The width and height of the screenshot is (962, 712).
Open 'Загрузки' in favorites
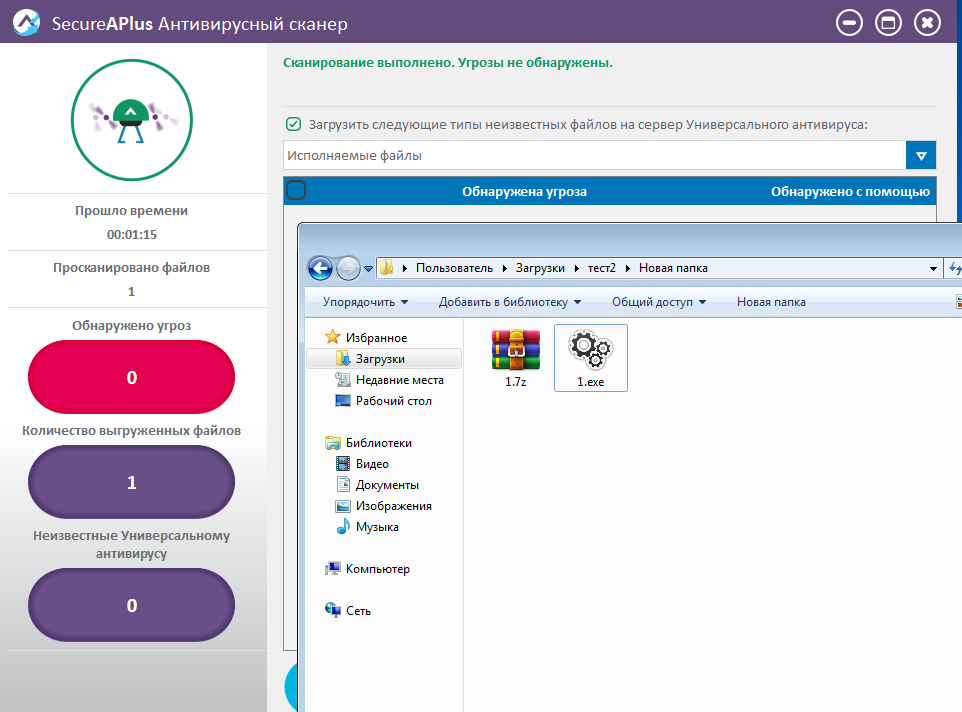[380, 359]
